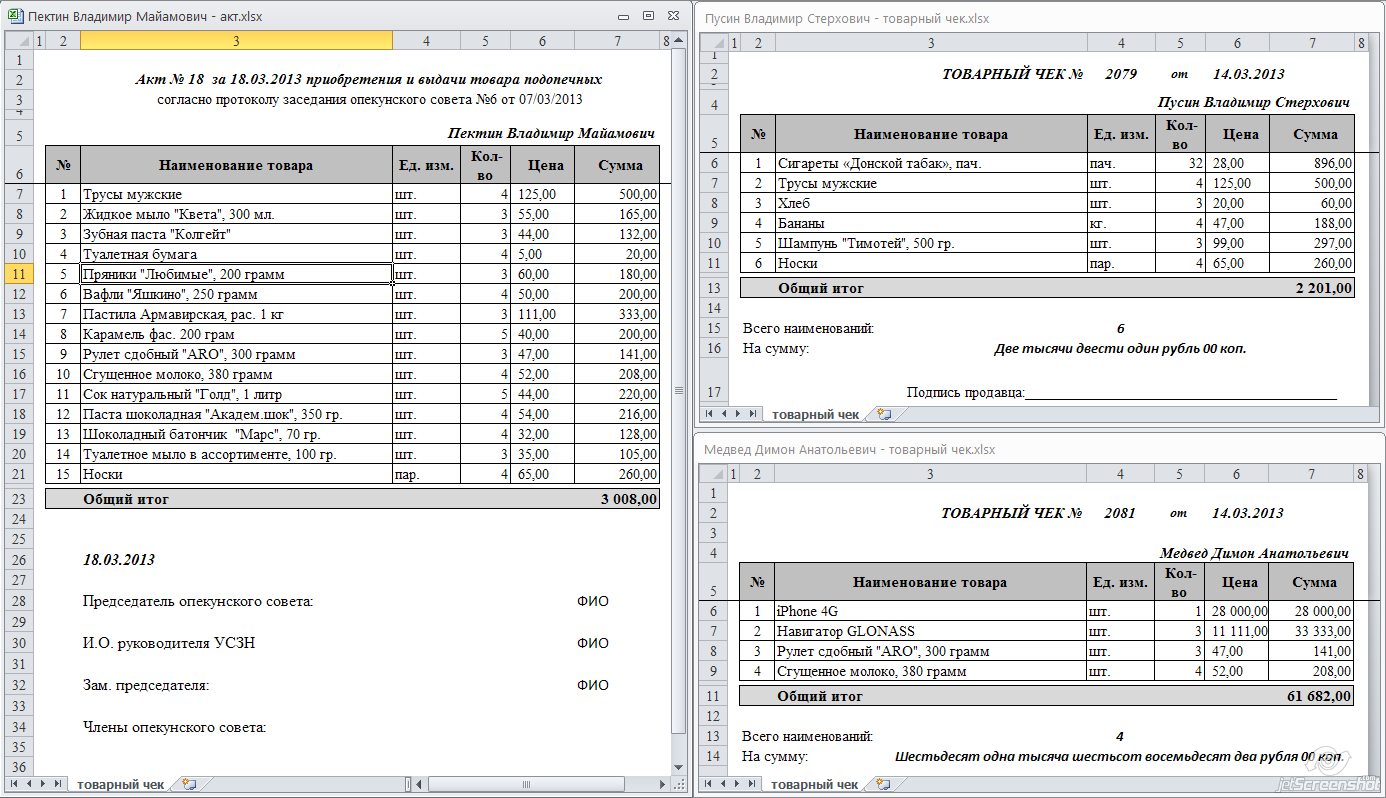The width and height of the screenshot is (1386, 798).
Task: Select the Пастила Армавирская, рас. 1 кг cell
Action: coord(236,314)
